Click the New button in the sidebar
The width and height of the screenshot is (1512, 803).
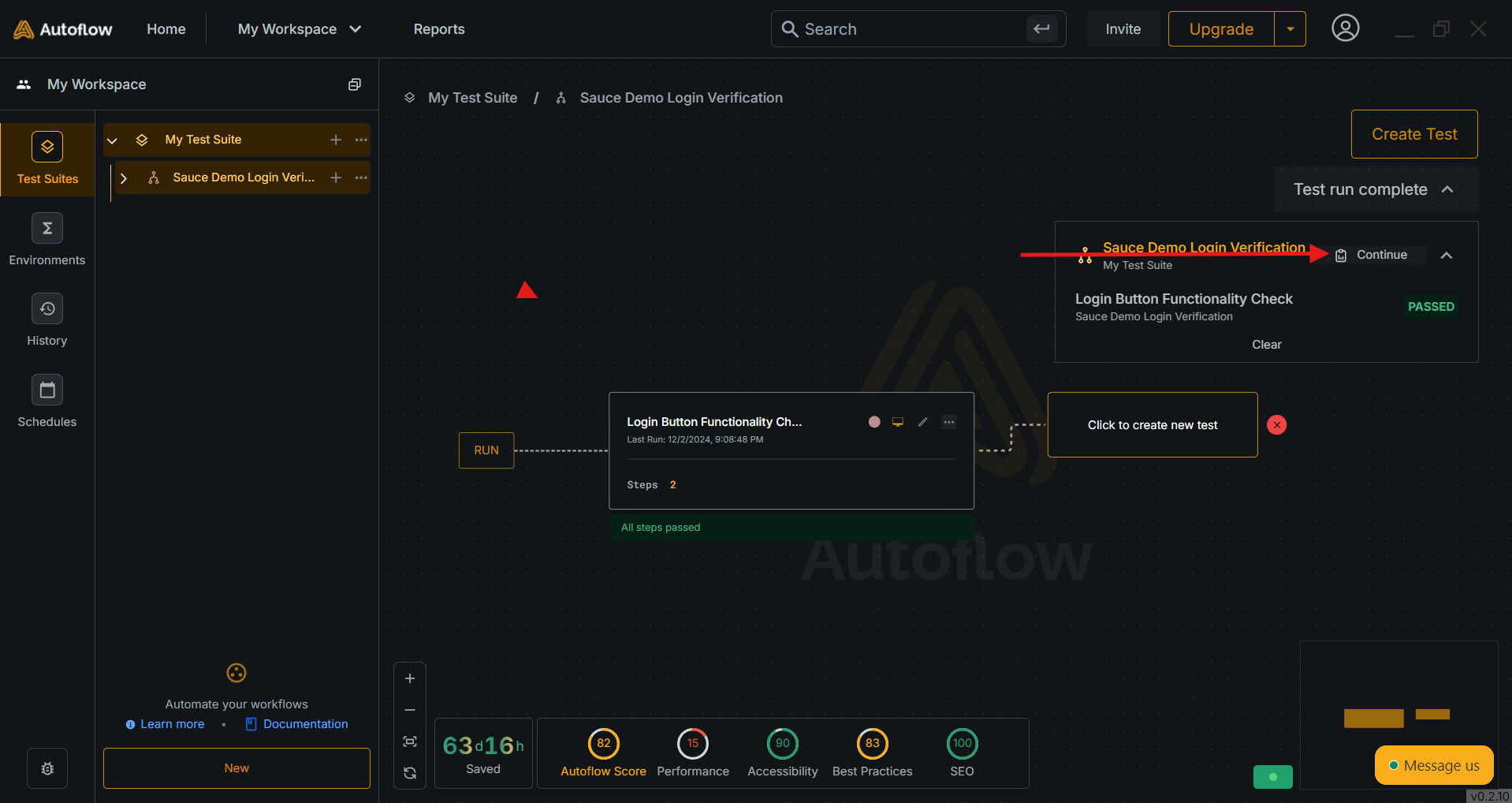point(236,768)
